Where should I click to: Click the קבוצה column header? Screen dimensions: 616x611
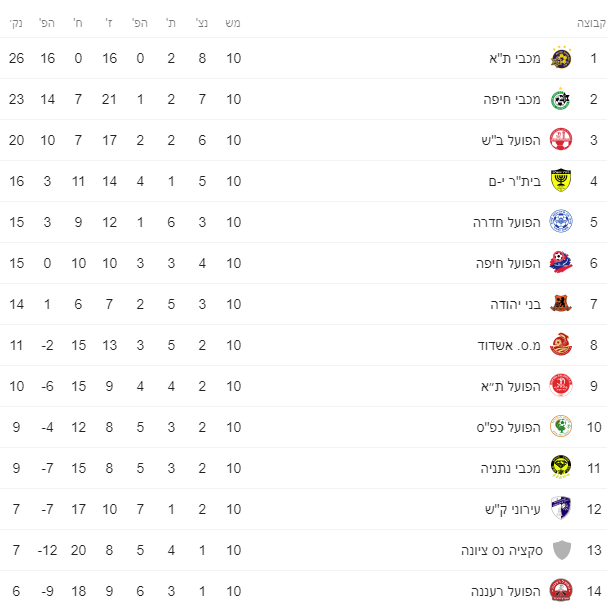[591, 21]
